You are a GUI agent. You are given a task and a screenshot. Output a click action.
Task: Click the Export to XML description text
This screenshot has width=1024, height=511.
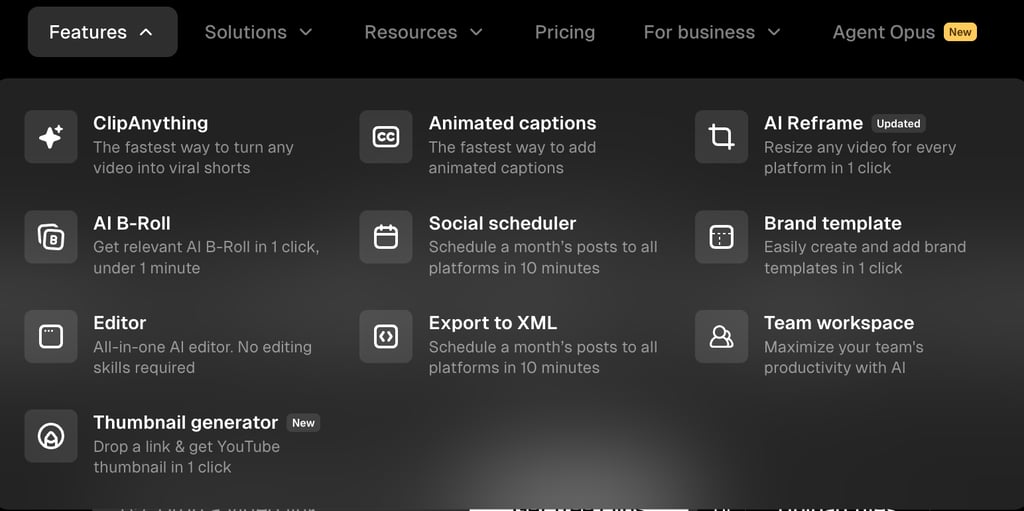pyautogui.click(x=543, y=357)
